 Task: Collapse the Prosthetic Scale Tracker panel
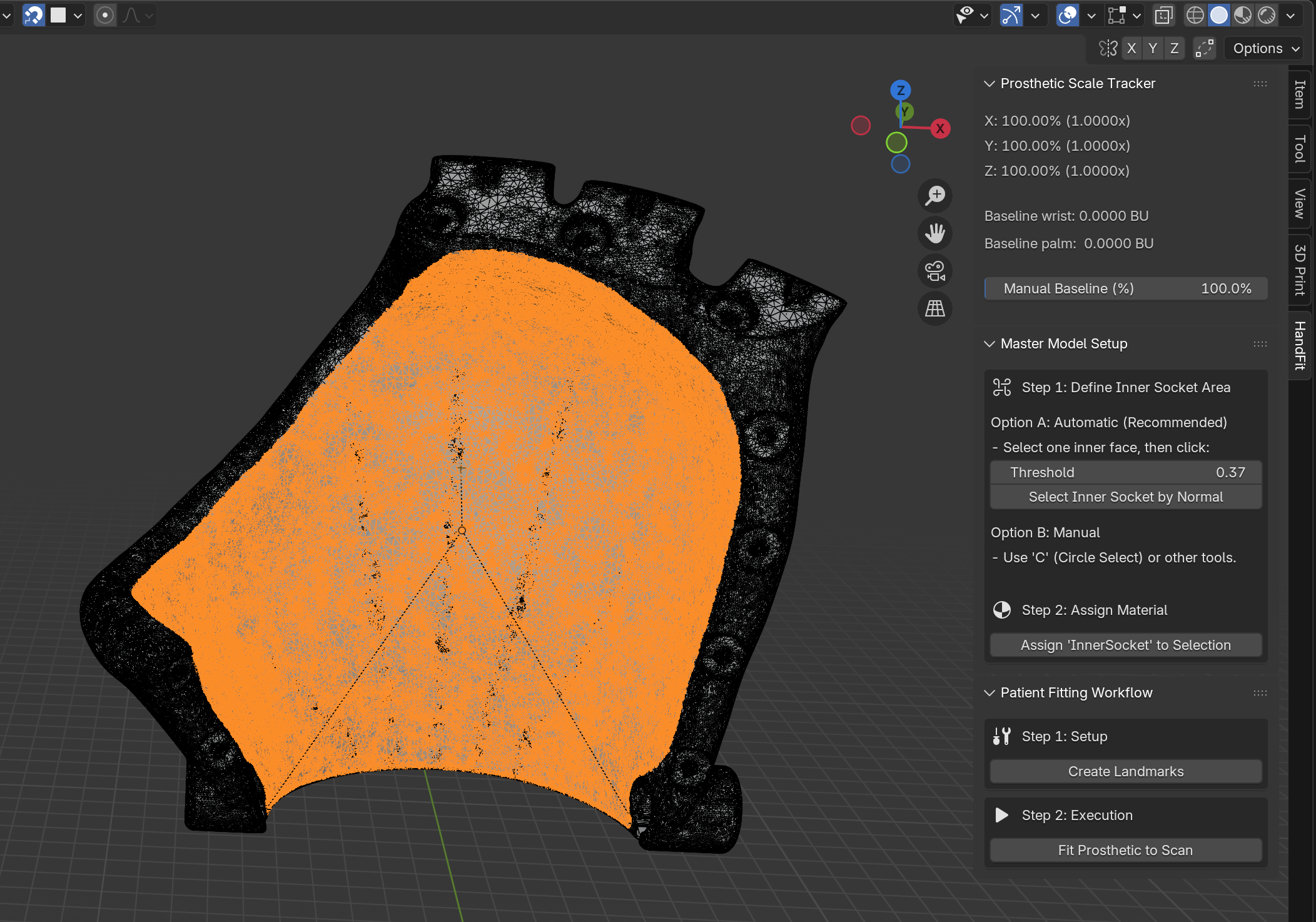click(990, 83)
